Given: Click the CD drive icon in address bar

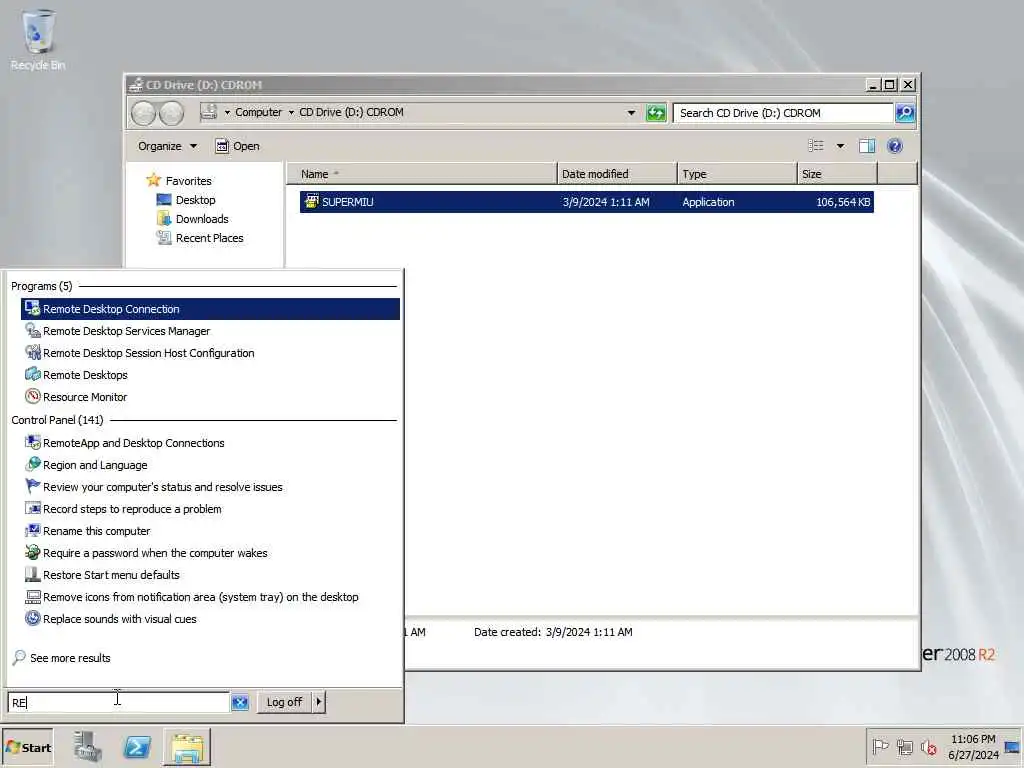Looking at the screenshot, I should pyautogui.click(x=208, y=112).
